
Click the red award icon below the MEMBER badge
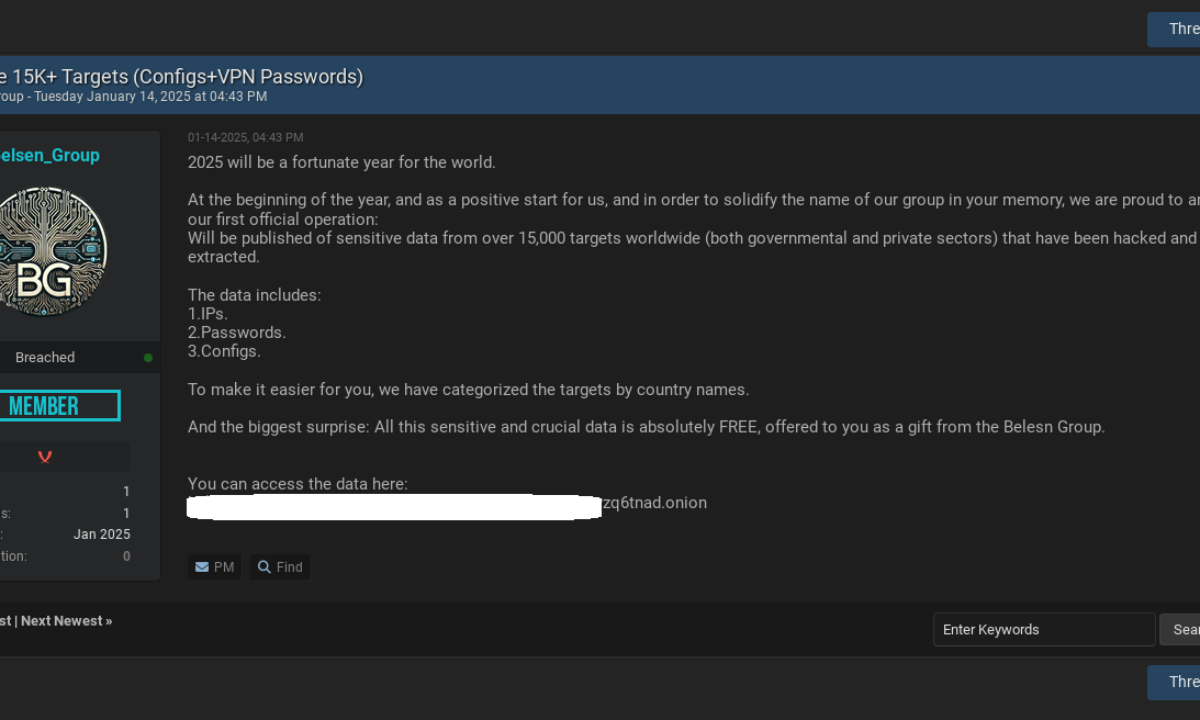[45, 457]
